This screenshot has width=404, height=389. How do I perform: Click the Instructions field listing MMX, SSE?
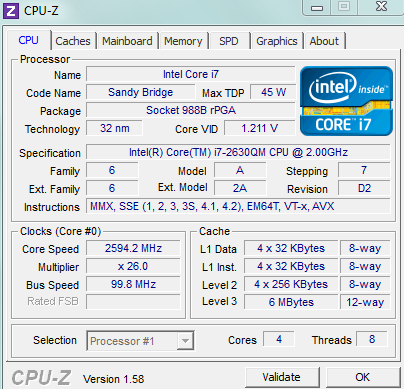pyautogui.click(x=238, y=206)
